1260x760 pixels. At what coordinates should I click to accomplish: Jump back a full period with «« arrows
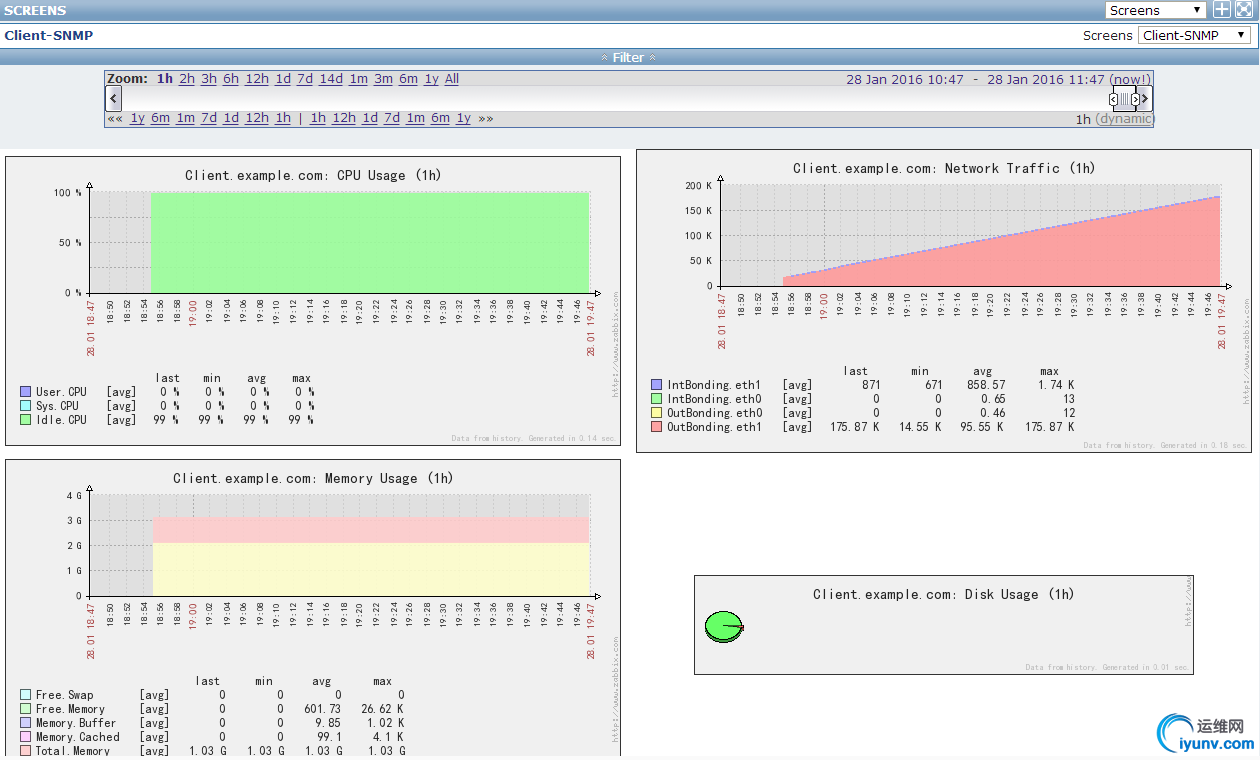coord(115,118)
